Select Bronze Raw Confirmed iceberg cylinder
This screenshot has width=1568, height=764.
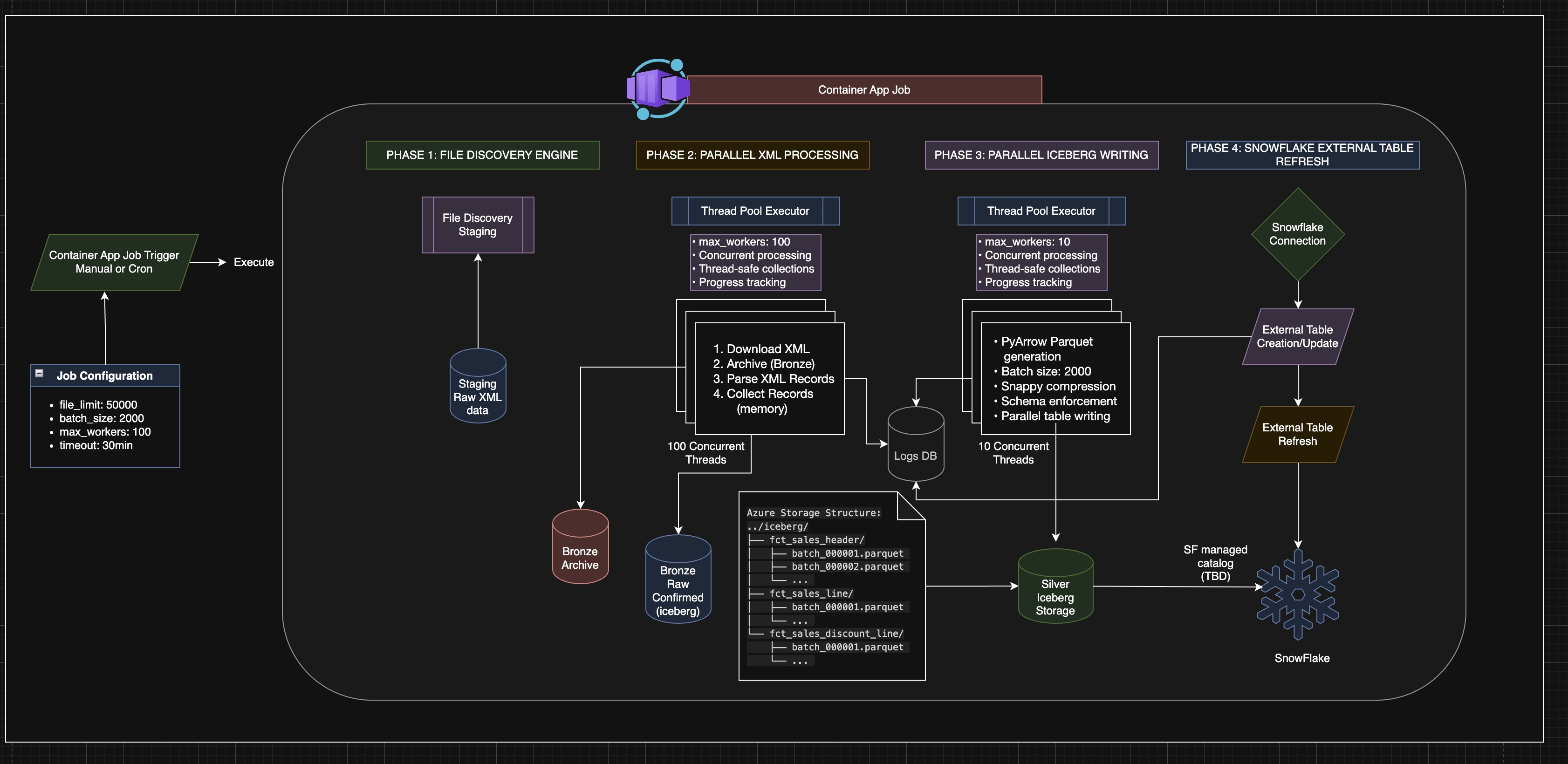pyautogui.click(x=678, y=579)
